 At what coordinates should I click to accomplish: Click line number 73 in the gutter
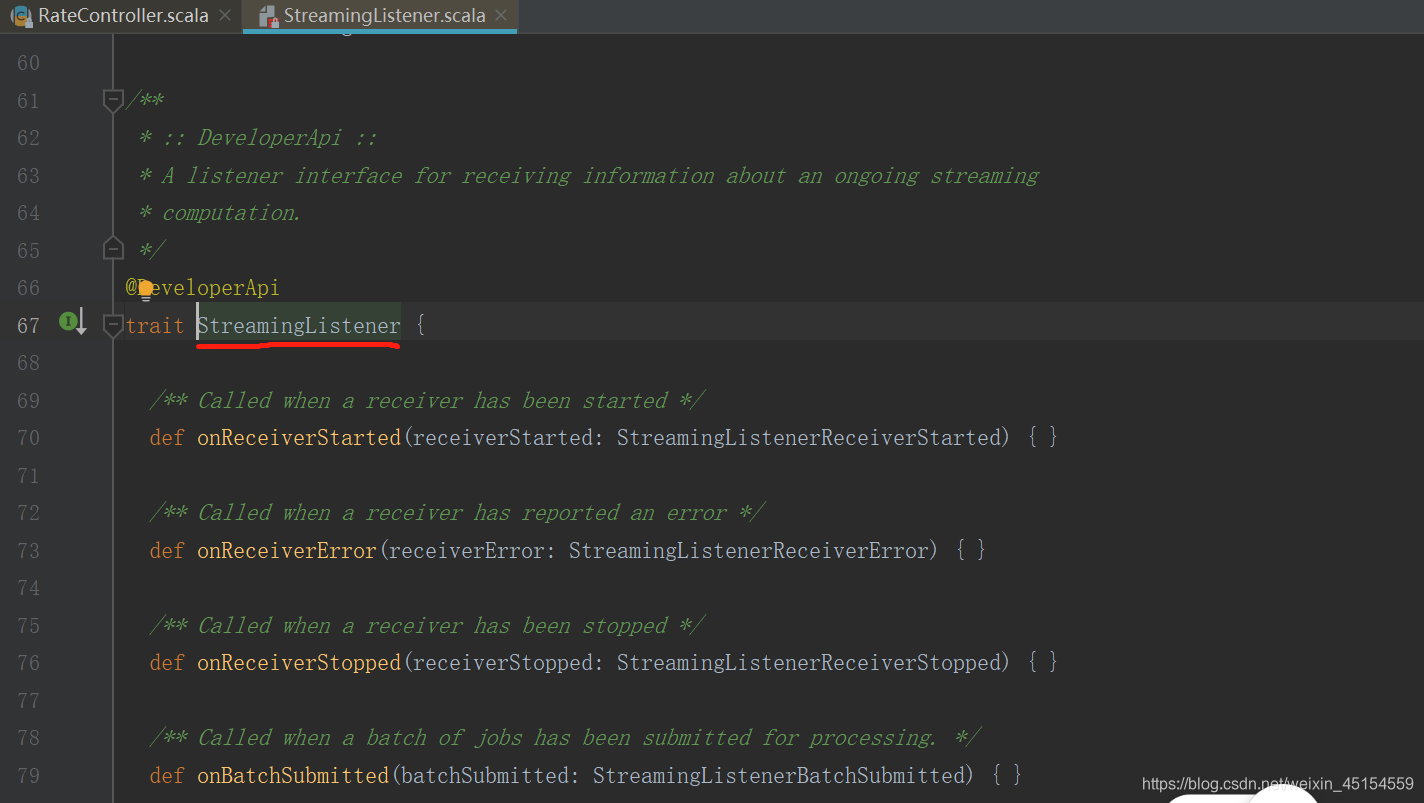[28, 550]
